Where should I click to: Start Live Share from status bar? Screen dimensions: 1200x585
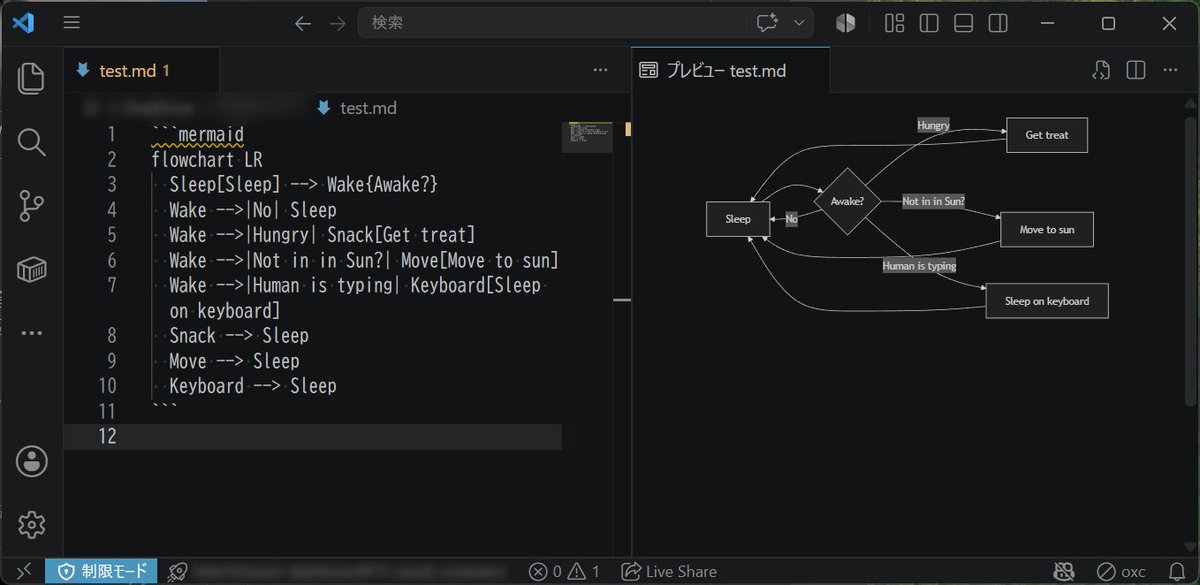tap(669, 571)
